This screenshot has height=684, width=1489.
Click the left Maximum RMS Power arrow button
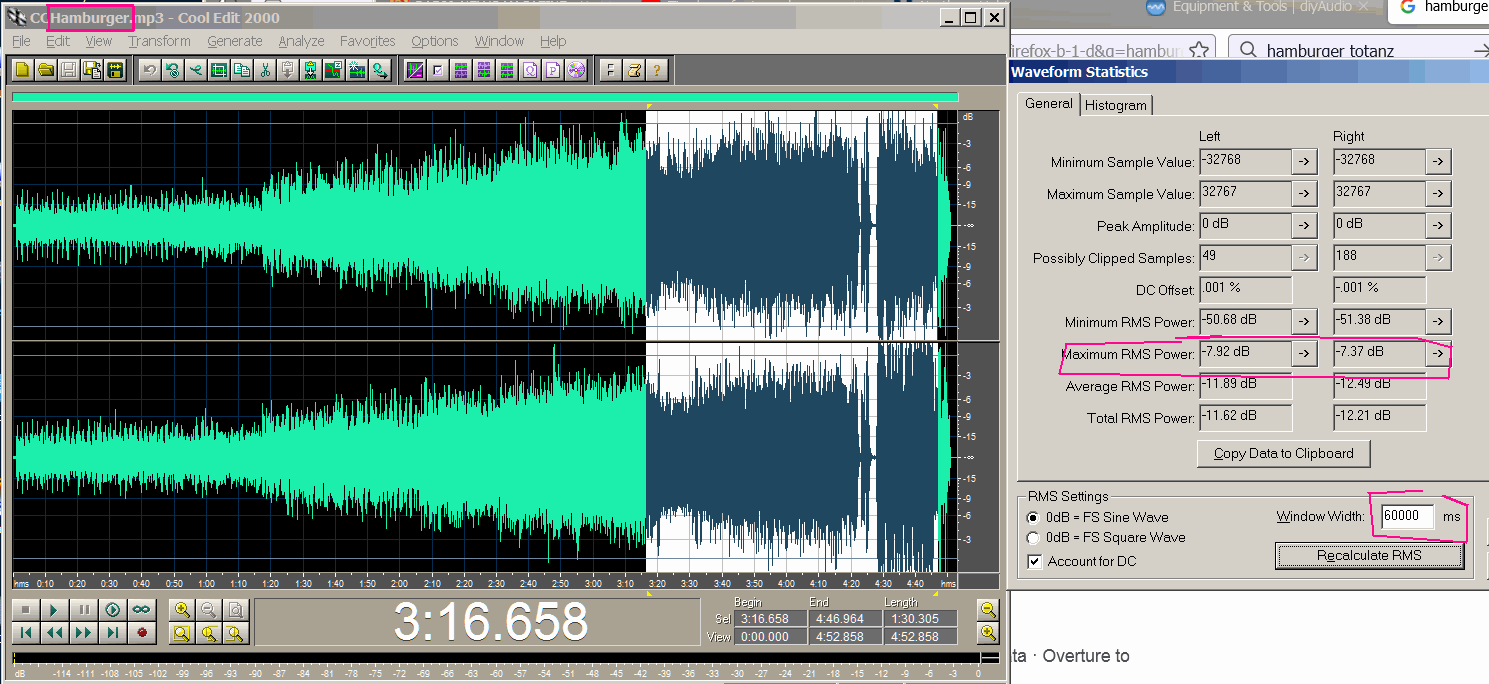[x=1304, y=353]
